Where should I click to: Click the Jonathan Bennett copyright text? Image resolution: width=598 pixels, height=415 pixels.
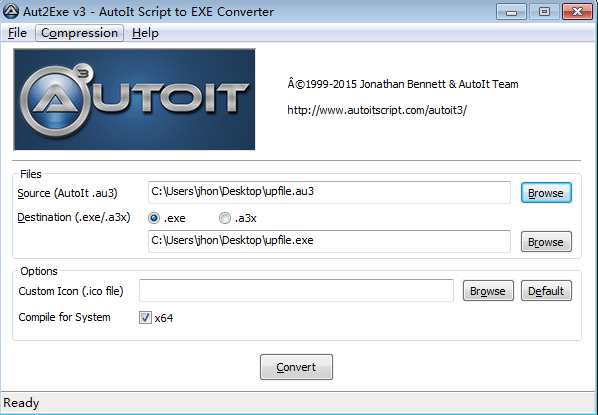point(403,84)
